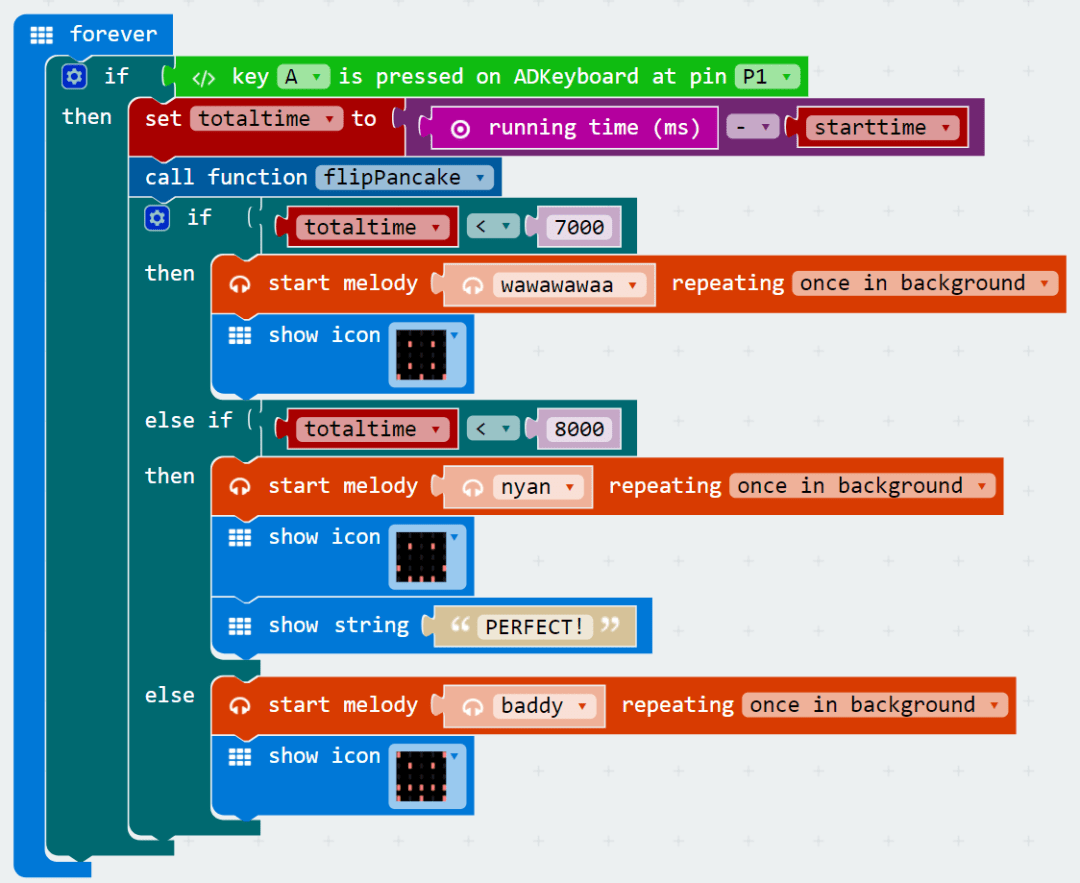Click the grid icon on the show string block
The width and height of the screenshot is (1080, 883).
pyautogui.click(x=240, y=626)
